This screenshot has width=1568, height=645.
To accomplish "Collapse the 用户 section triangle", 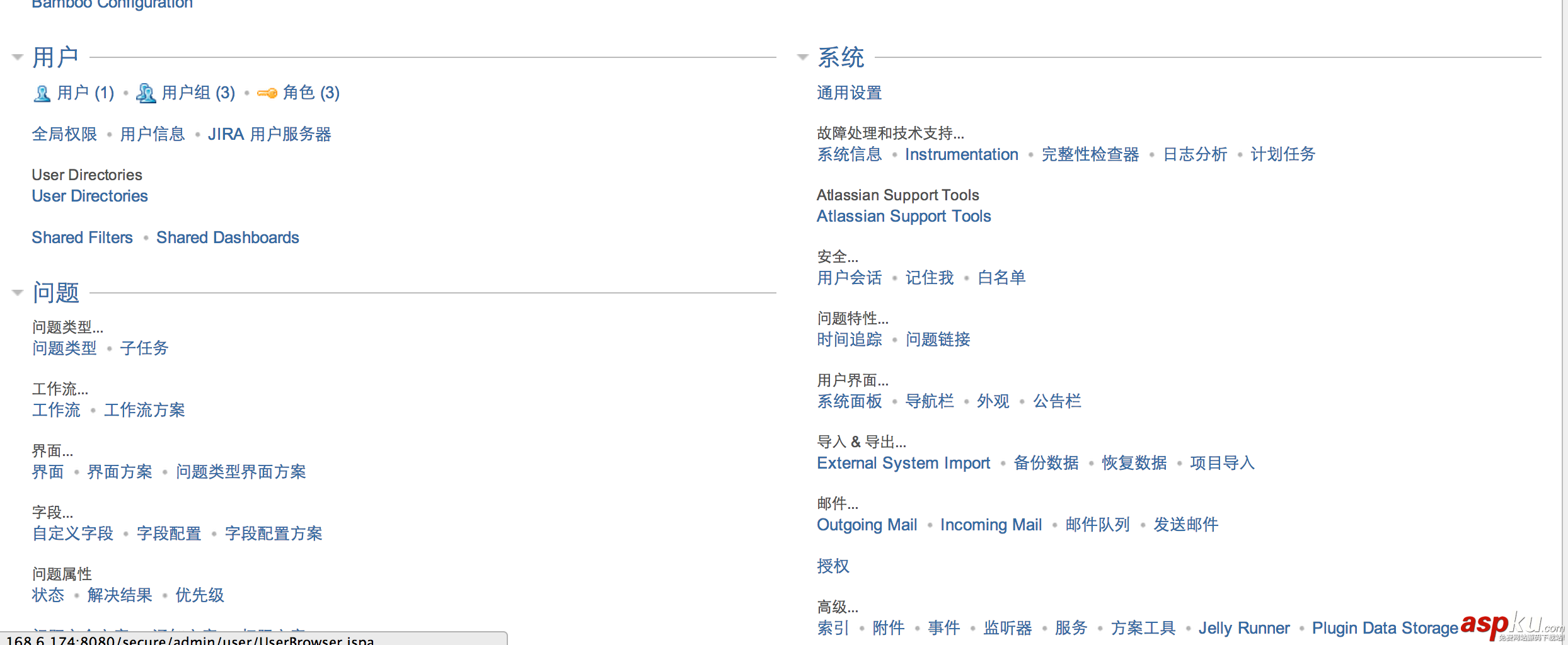I will tap(18, 57).
